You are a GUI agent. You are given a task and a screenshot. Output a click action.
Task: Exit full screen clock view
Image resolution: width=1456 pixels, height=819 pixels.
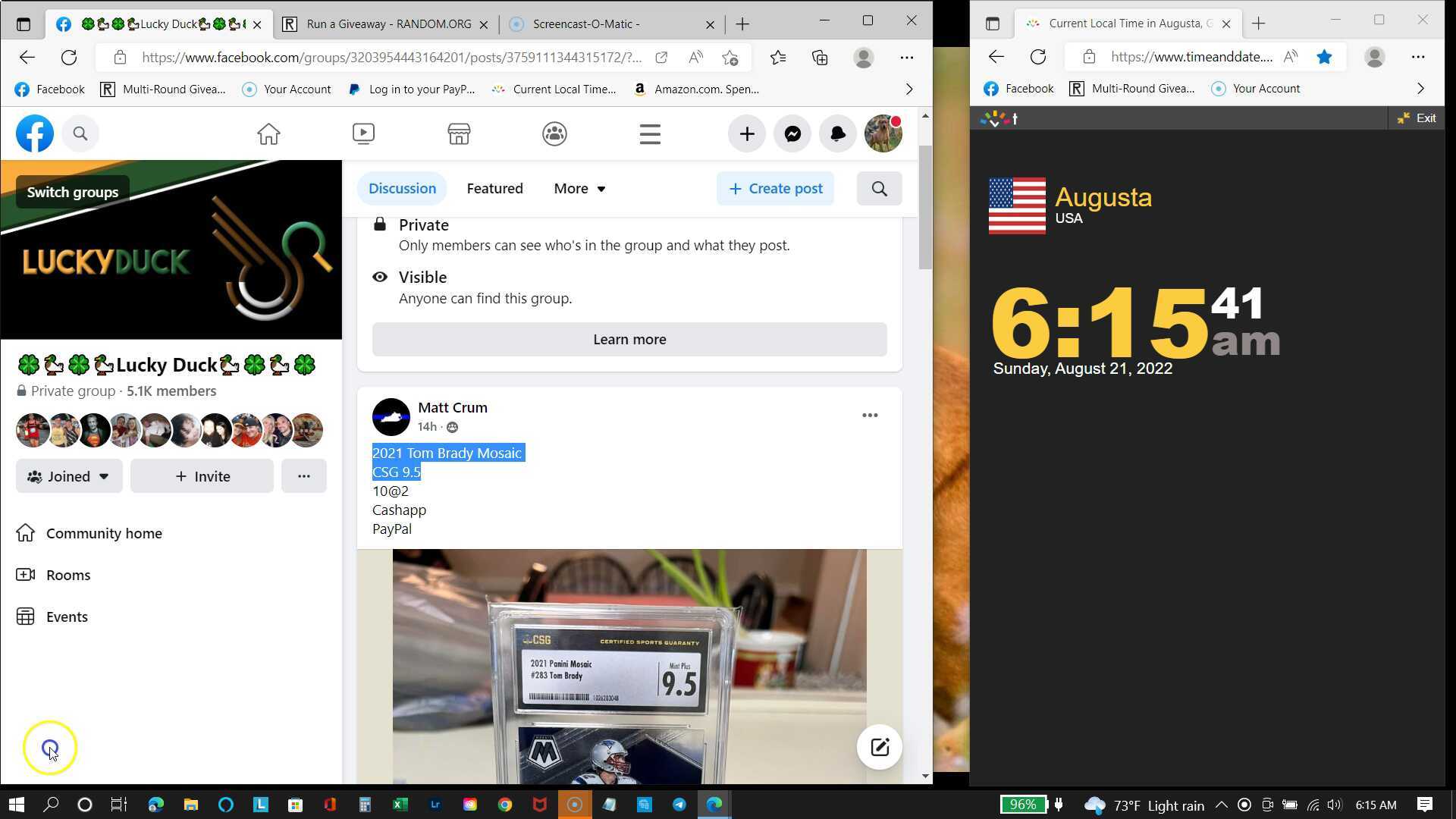coord(1417,118)
